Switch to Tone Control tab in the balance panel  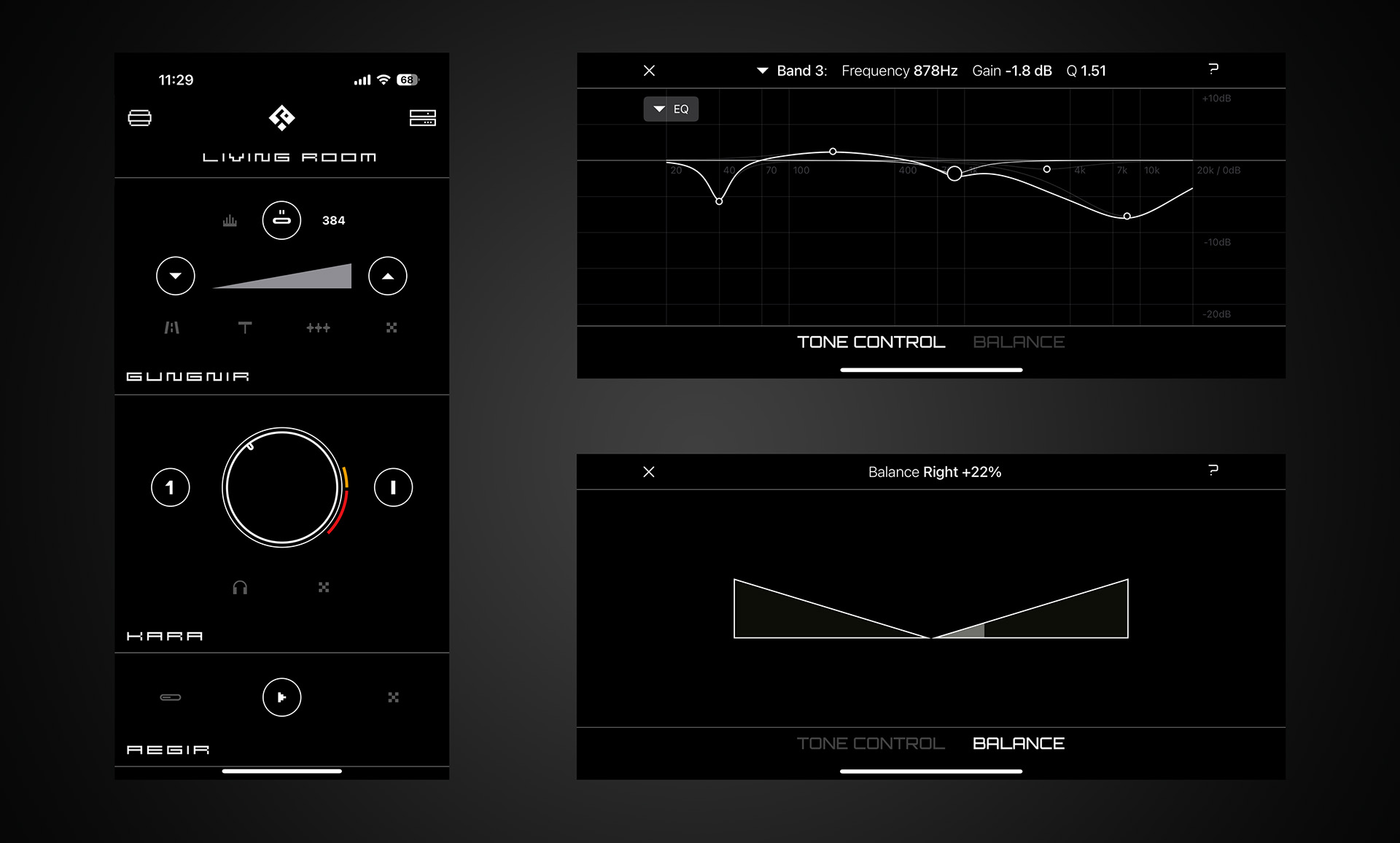pyautogui.click(x=871, y=743)
